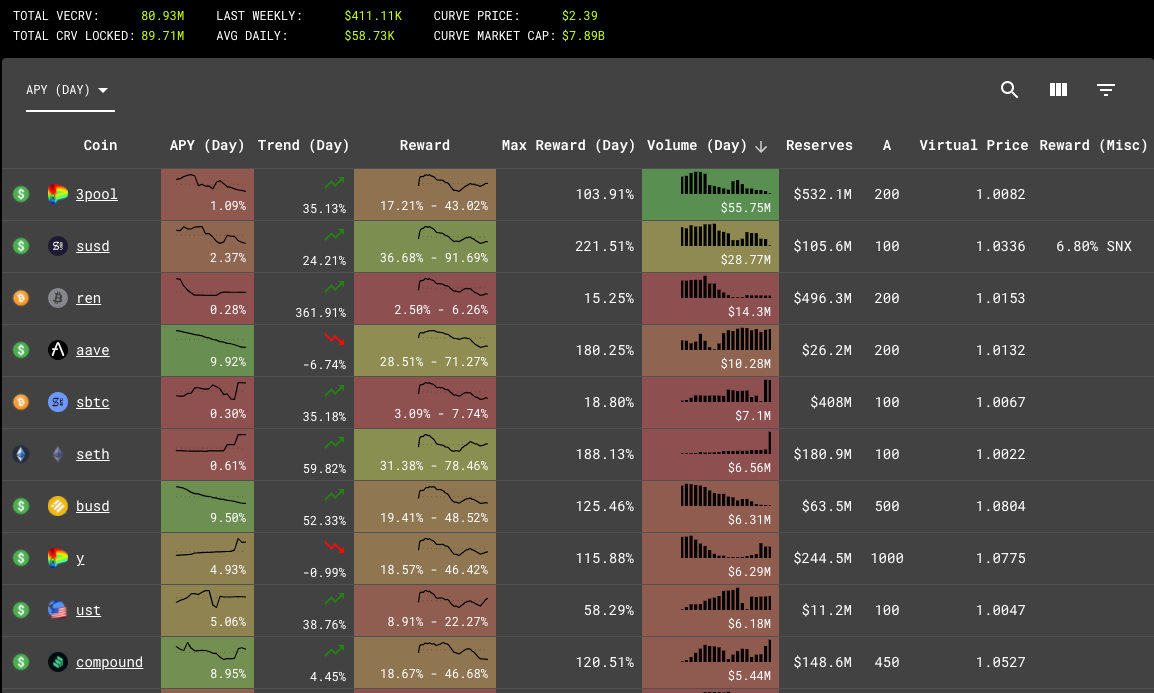Click the dollar category icon in the susd row
The width and height of the screenshot is (1154, 693).
tap(21, 246)
